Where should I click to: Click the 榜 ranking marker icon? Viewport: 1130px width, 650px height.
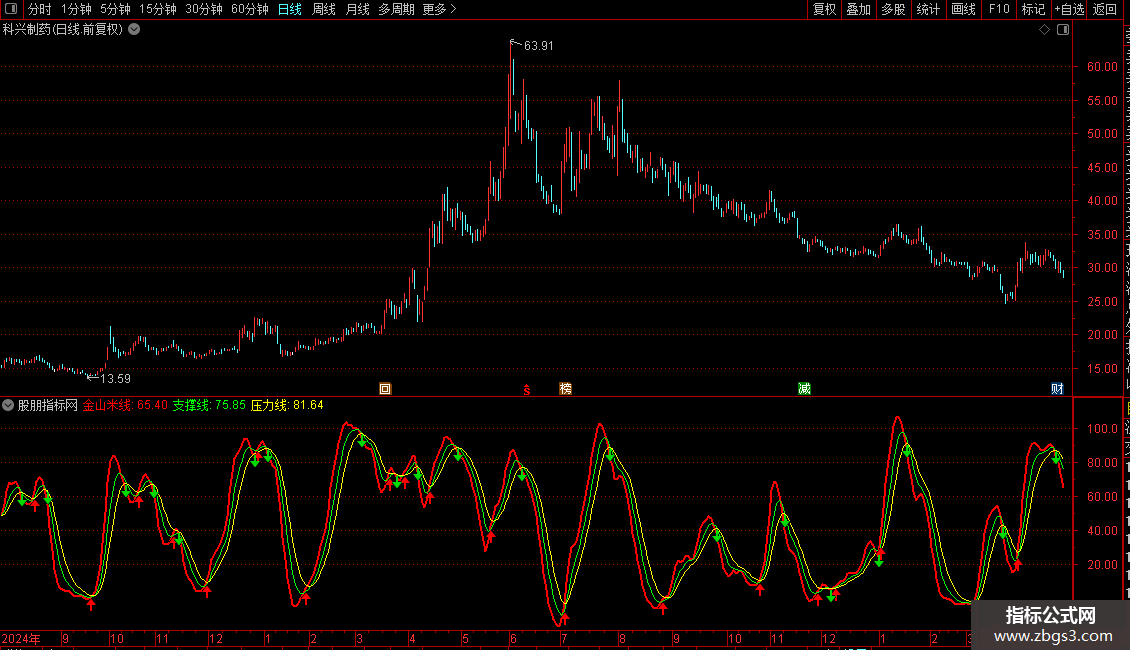coord(566,389)
